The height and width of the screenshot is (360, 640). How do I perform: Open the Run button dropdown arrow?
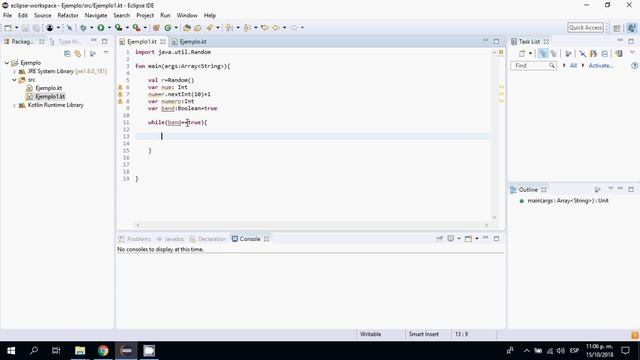point(109,28)
